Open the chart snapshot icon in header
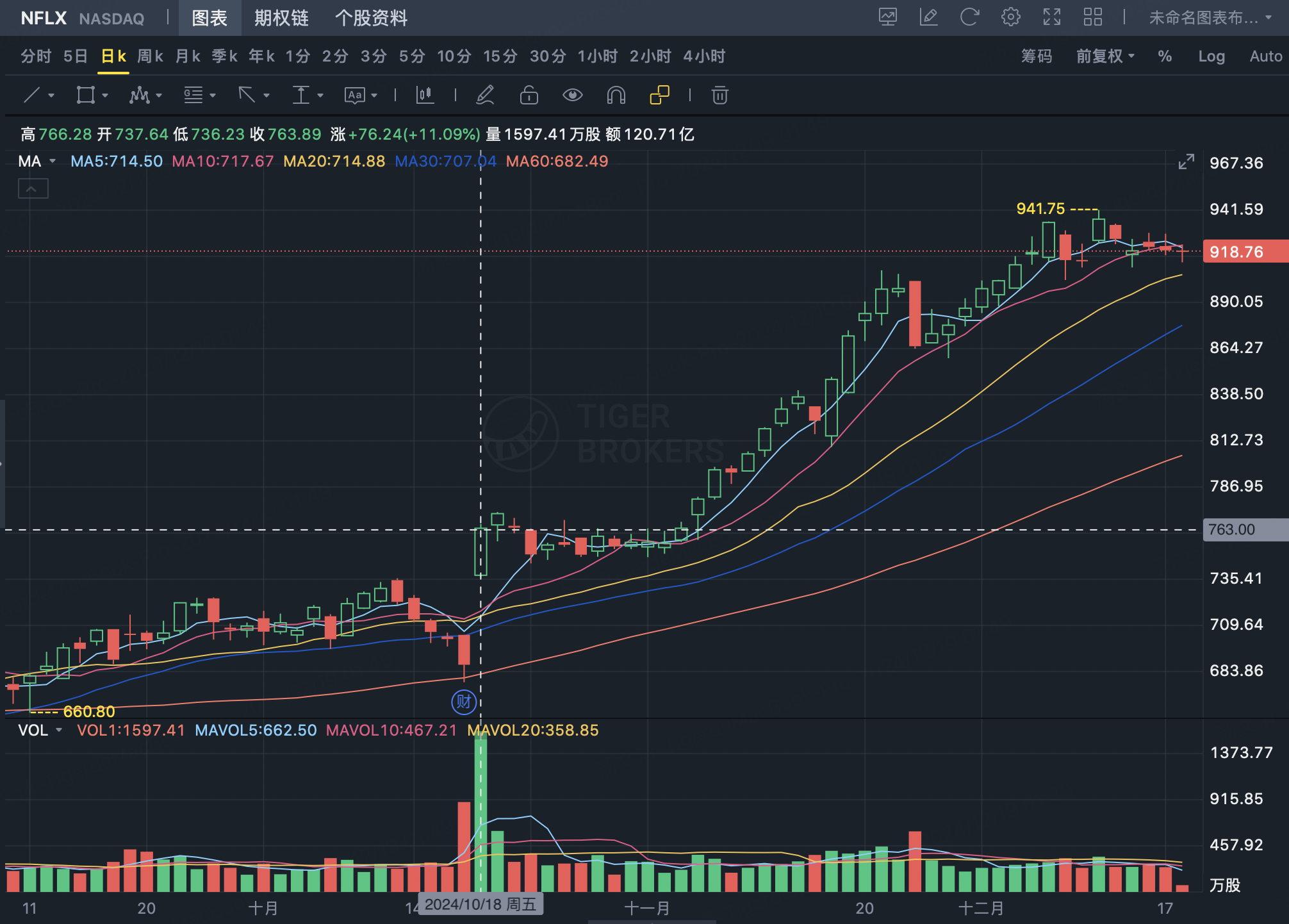 tap(887, 17)
